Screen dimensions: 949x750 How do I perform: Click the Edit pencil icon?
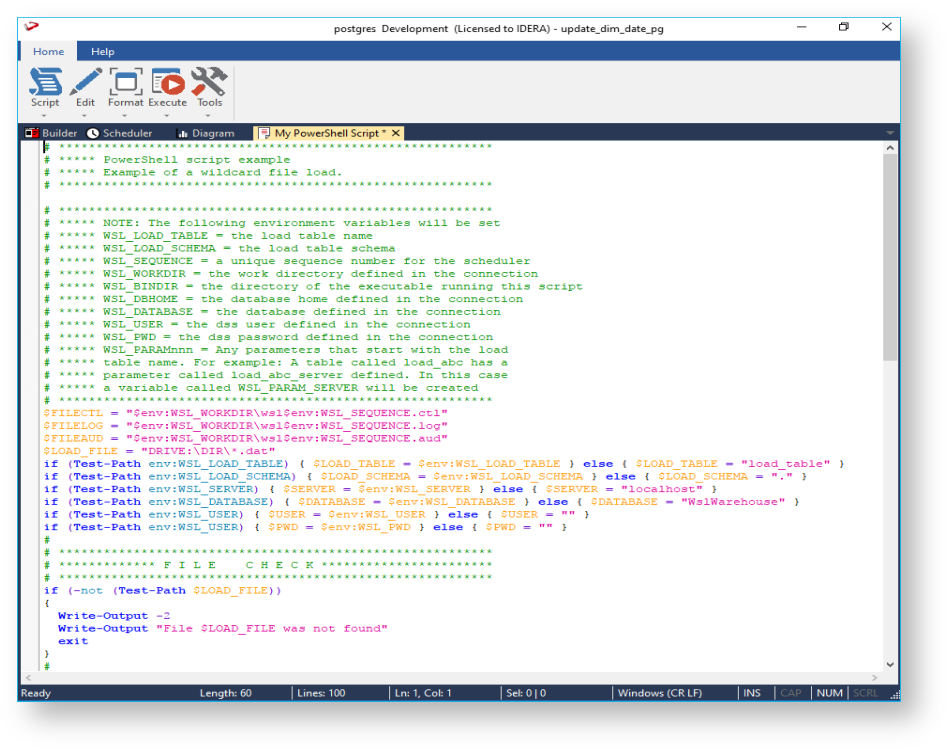click(x=85, y=82)
